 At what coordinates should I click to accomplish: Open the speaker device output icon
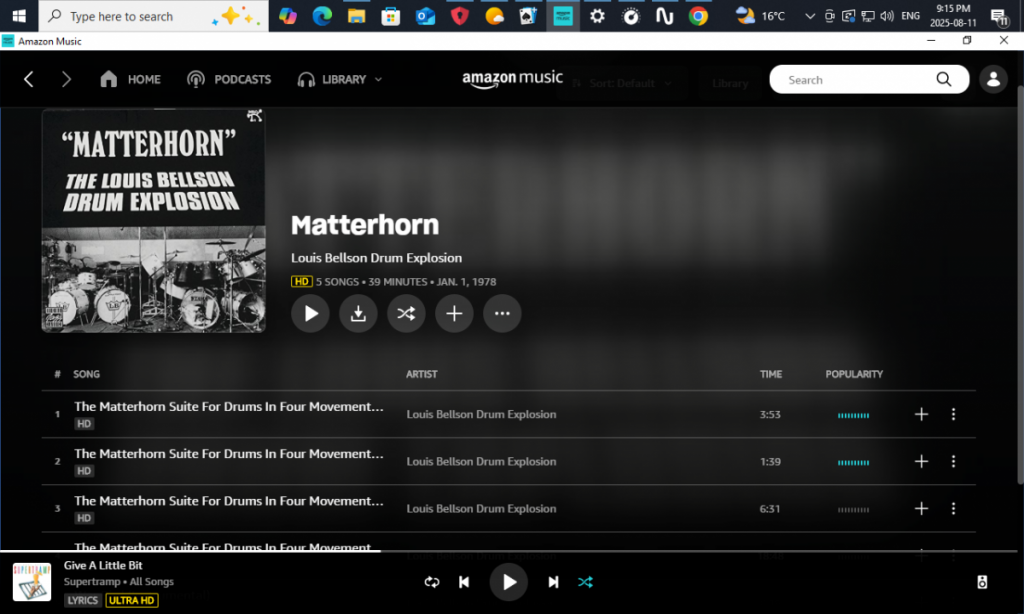click(x=982, y=582)
